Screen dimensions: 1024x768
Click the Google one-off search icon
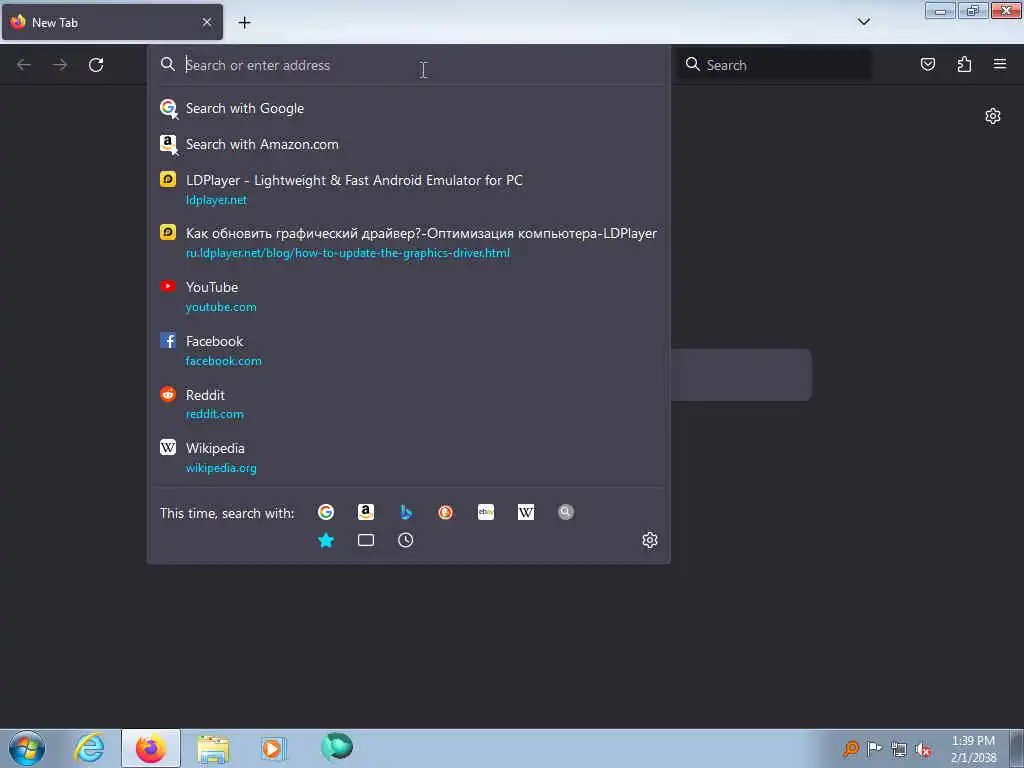coord(325,512)
